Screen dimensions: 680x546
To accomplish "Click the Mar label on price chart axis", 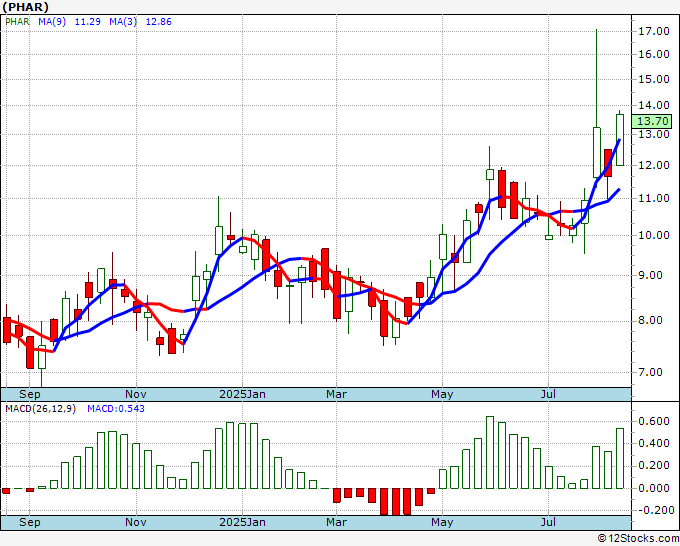I will [337, 394].
